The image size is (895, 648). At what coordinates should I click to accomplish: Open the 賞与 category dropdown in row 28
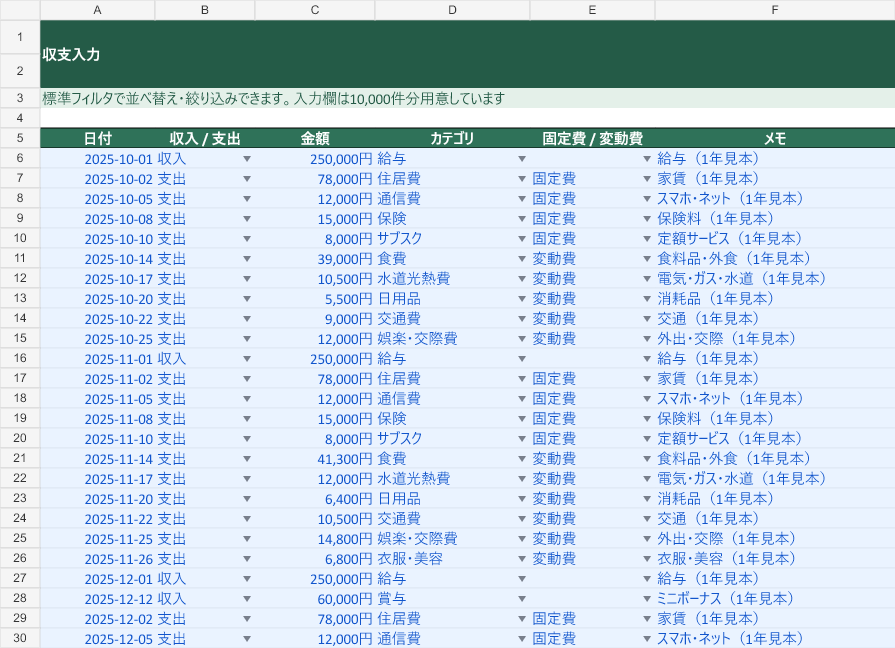(522, 599)
